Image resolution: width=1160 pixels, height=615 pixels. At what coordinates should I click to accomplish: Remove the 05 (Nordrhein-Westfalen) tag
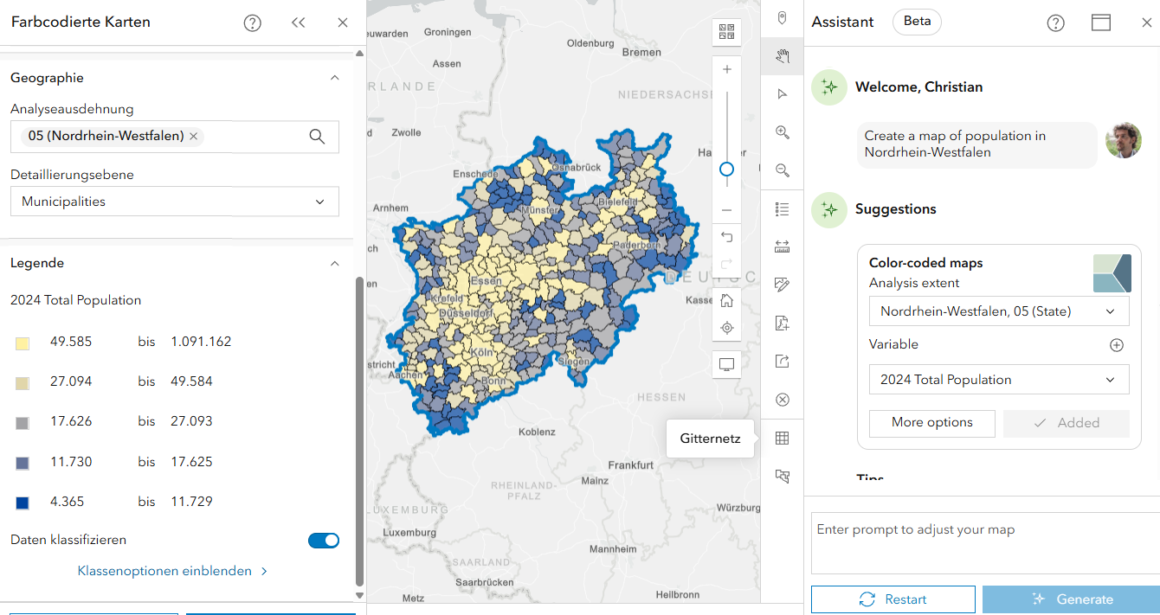[x=193, y=136]
